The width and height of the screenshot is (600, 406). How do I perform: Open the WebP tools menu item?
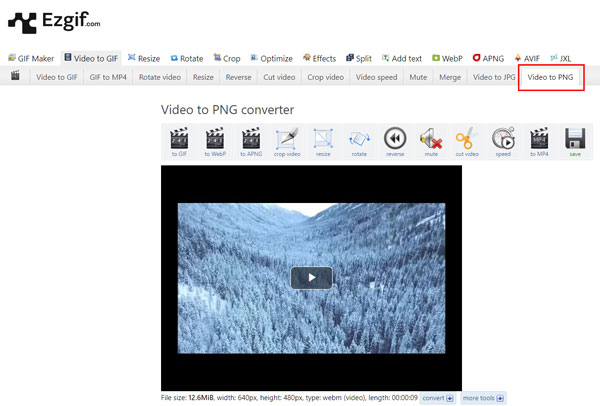pos(447,59)
